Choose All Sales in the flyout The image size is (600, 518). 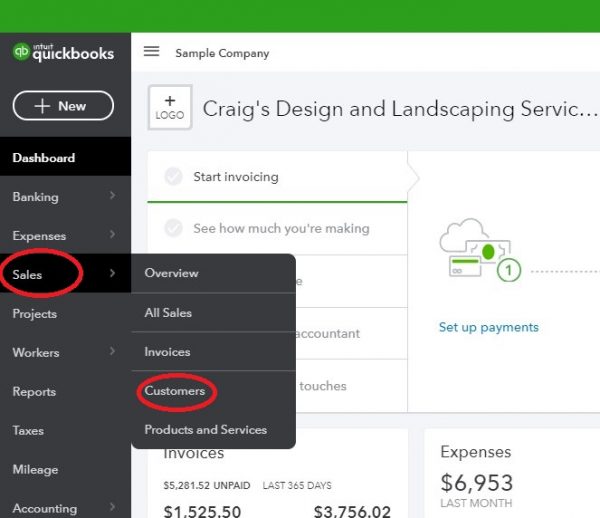[168, 313]
